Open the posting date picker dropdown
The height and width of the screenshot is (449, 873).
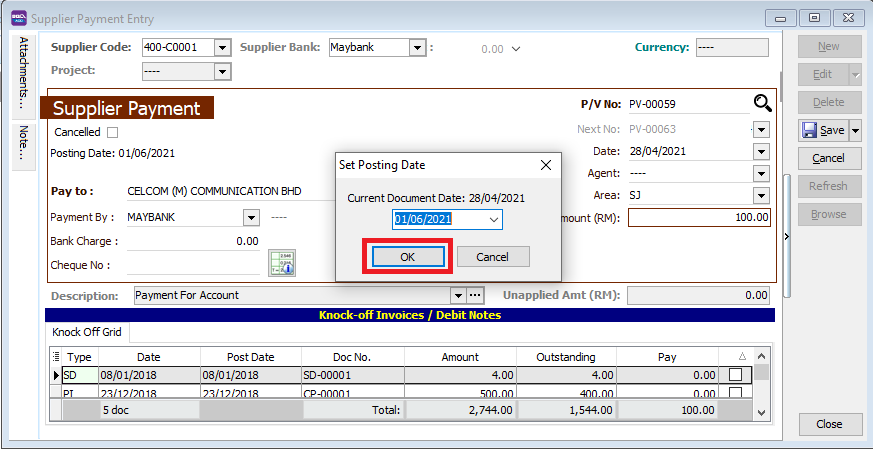[493, 219]
